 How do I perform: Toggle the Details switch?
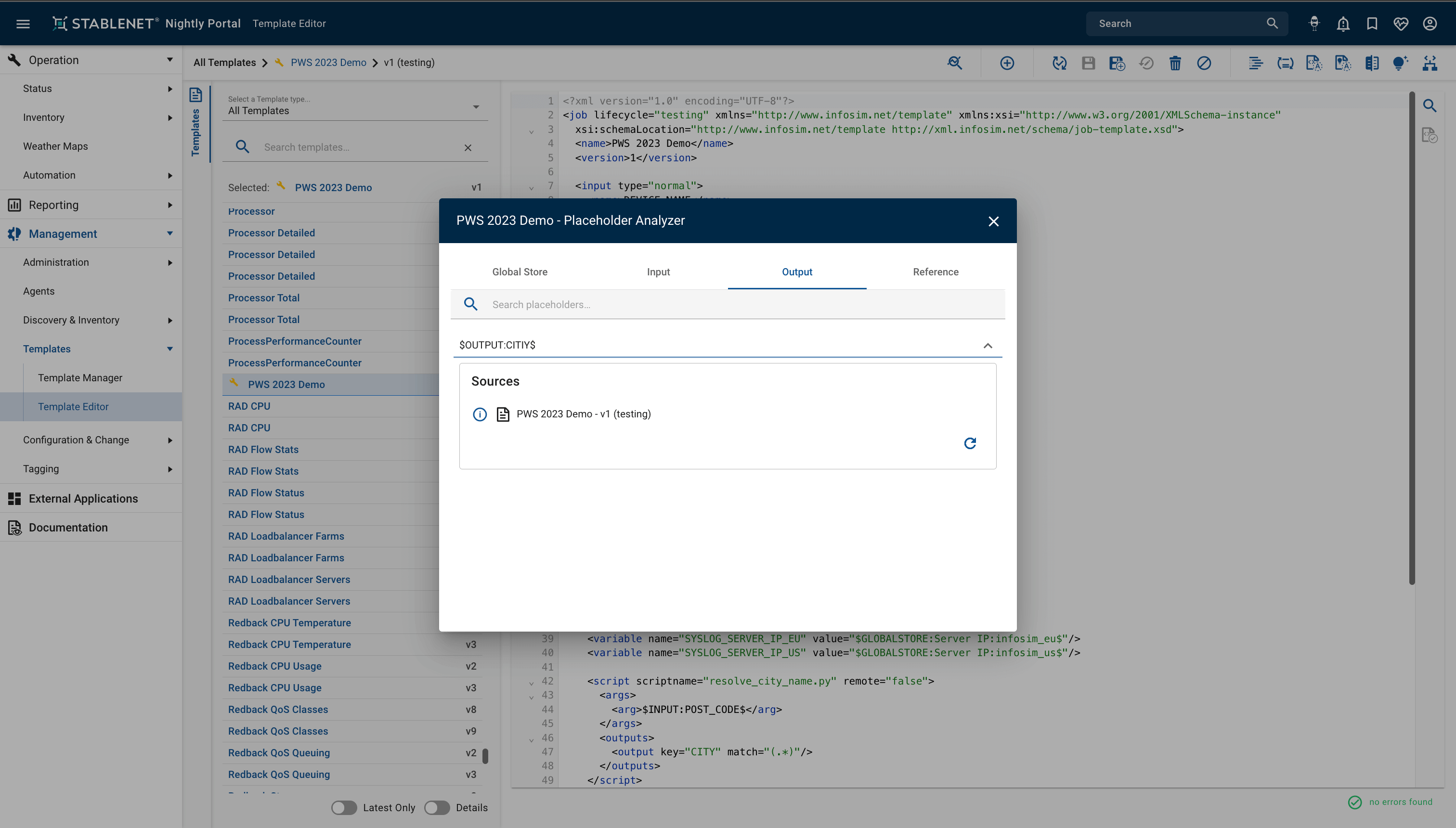pyautogui.click(x=437, y=807)
